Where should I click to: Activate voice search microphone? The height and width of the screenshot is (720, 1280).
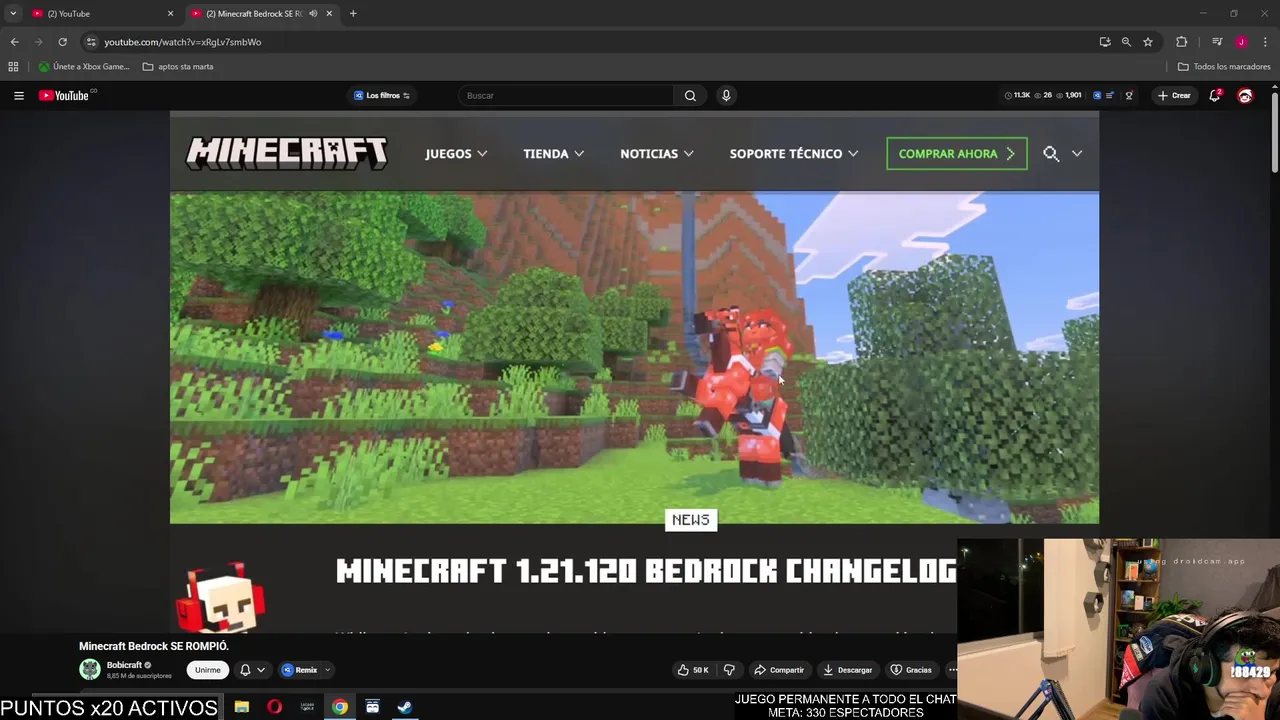click(x=726, y=95)
